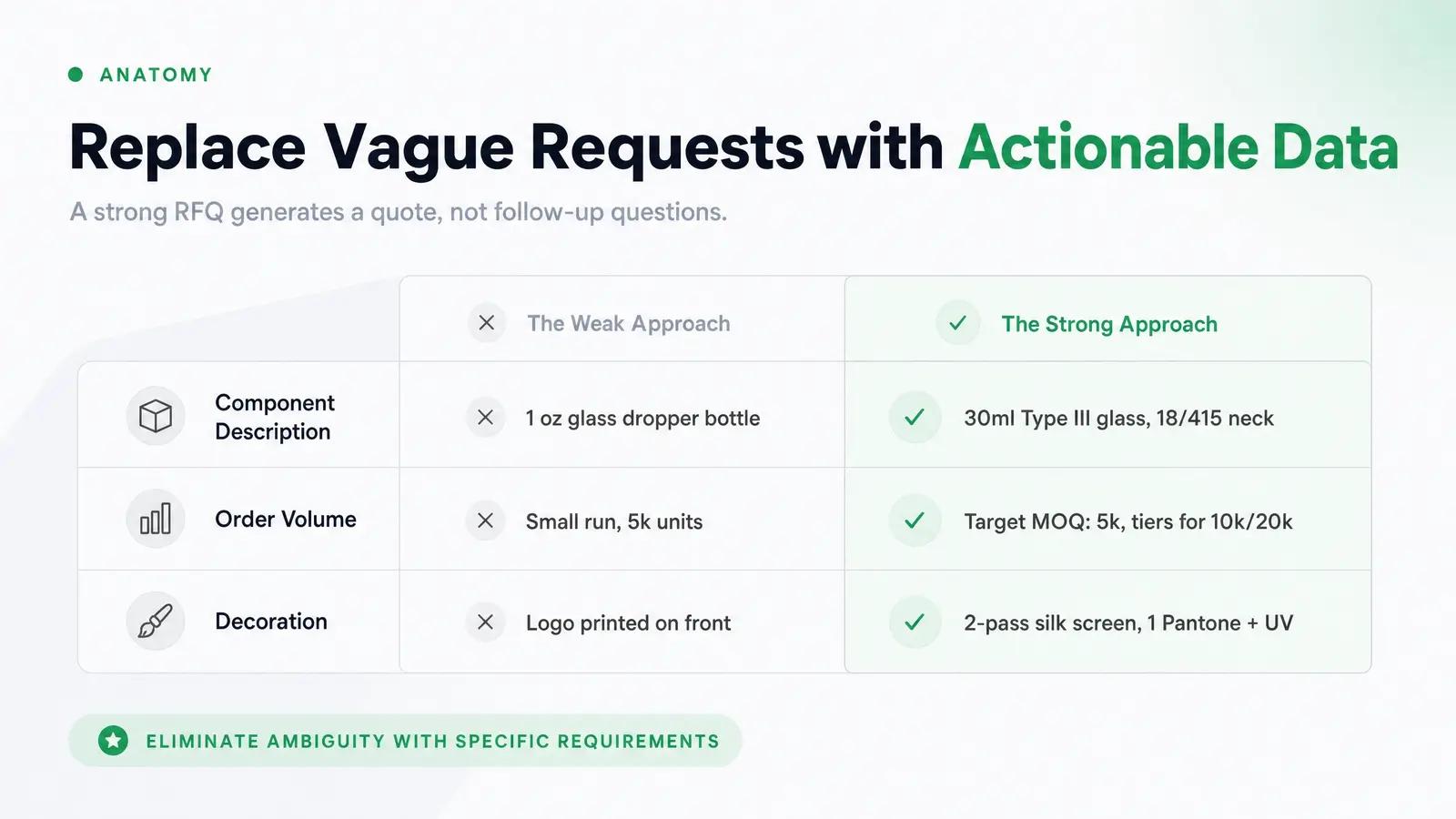Click the paintbrush icon next to Decoration
This screenshot has width=1456, height=819.
156,622
